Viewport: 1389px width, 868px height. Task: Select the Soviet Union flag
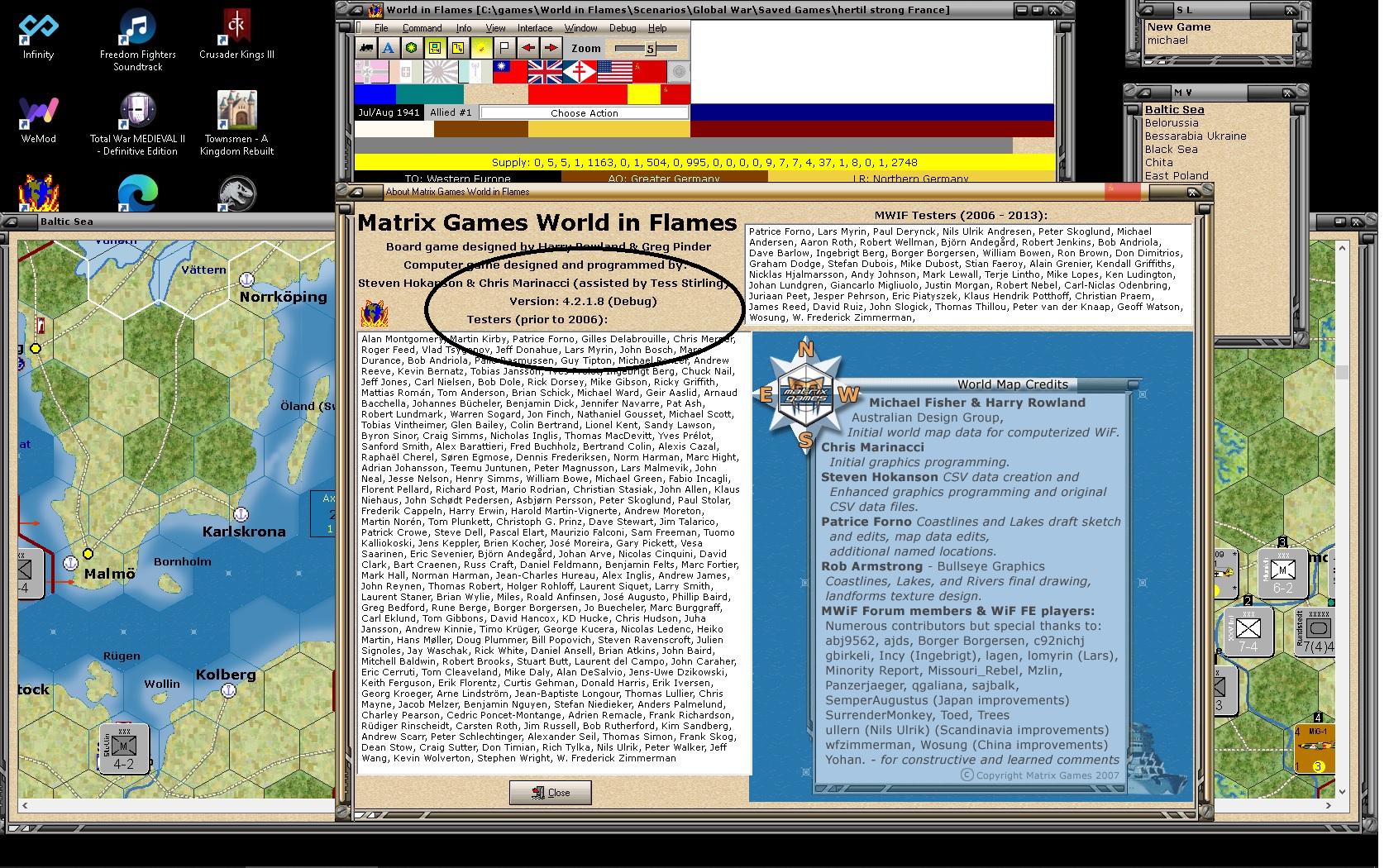coord(649,73)
